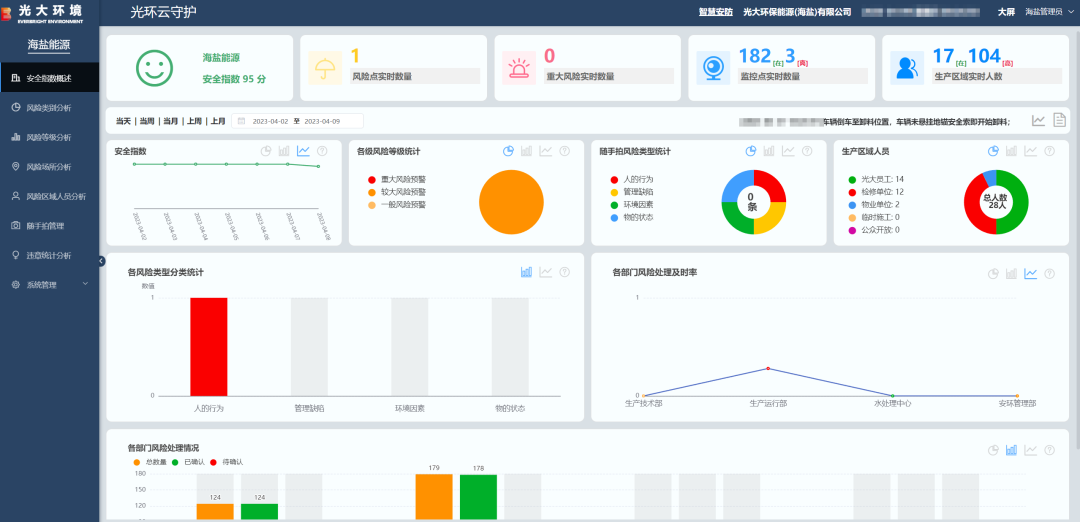
Task: Select pie chart icon in 各部门风险处理及时率 panel
Action: click(x=993, y=273)
